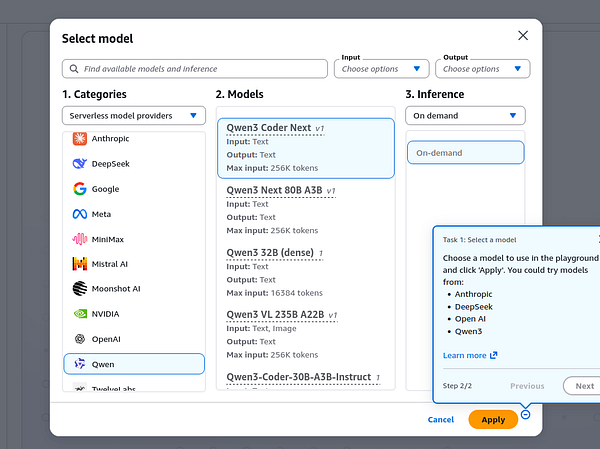
Task: Click 'Max input: 16384 tokens' text
Action: click(274, 293)
